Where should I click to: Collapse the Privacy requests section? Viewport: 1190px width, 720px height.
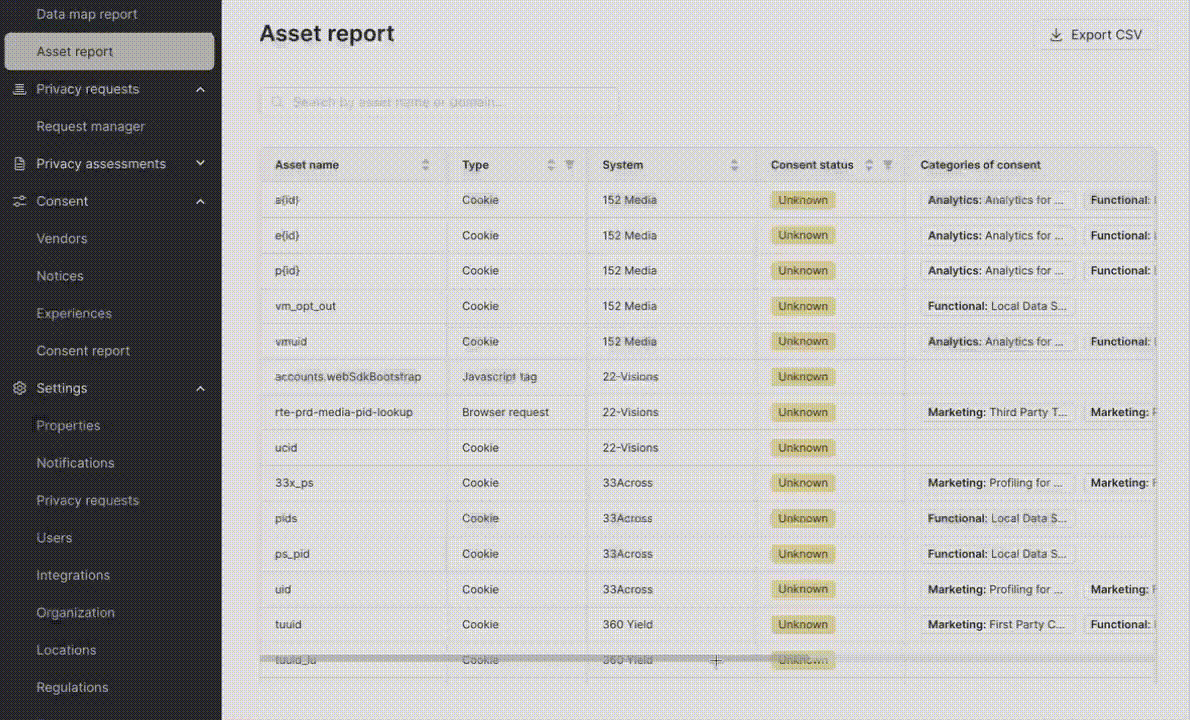(x=199, y=89)
